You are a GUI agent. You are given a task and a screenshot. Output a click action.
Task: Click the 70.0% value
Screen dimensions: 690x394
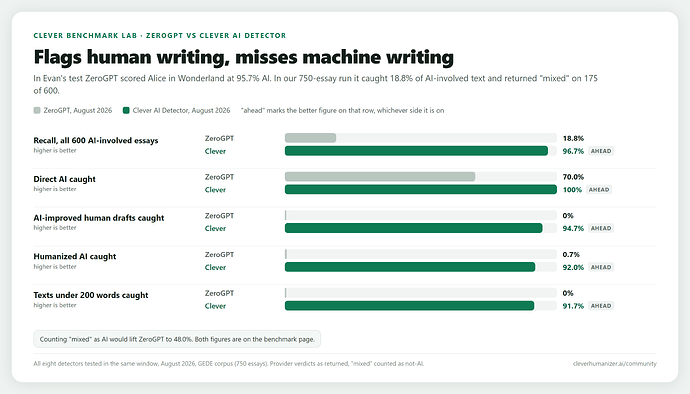pos(573,177)
